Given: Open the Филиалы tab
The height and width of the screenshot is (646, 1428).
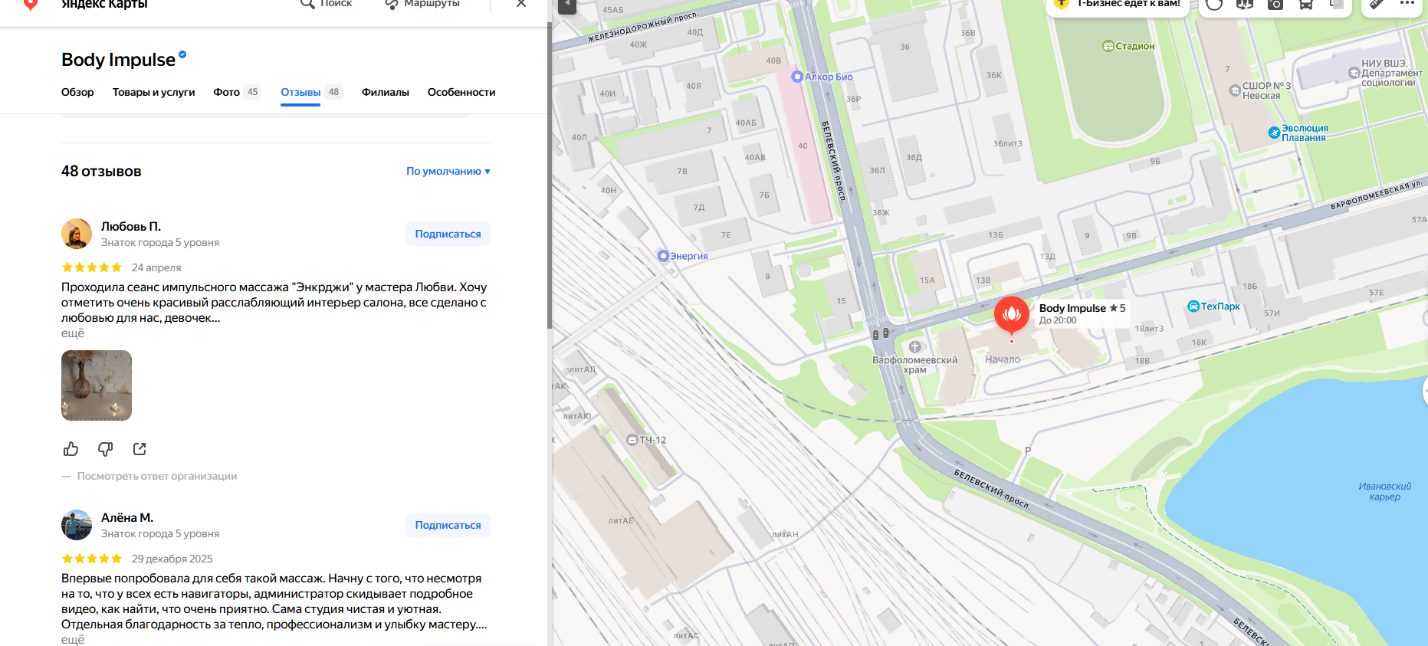Looking at the screenshot, I should click(x=385, y=92).
